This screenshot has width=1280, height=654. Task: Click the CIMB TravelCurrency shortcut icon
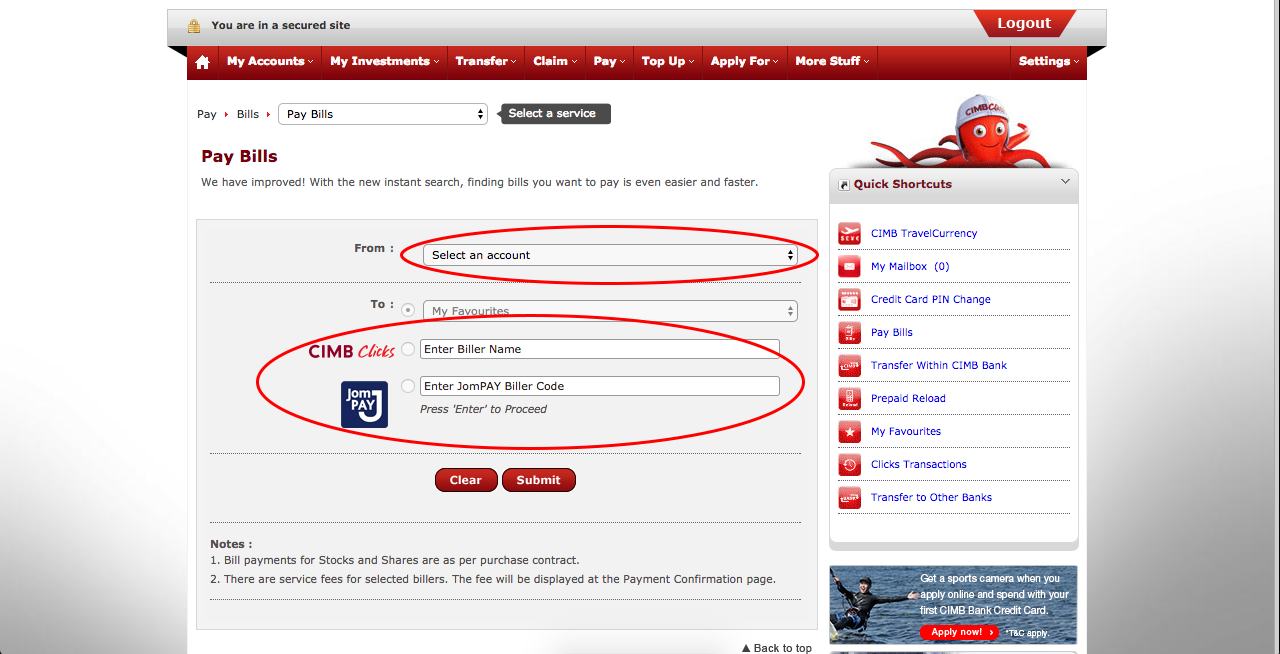pos(850,233)
